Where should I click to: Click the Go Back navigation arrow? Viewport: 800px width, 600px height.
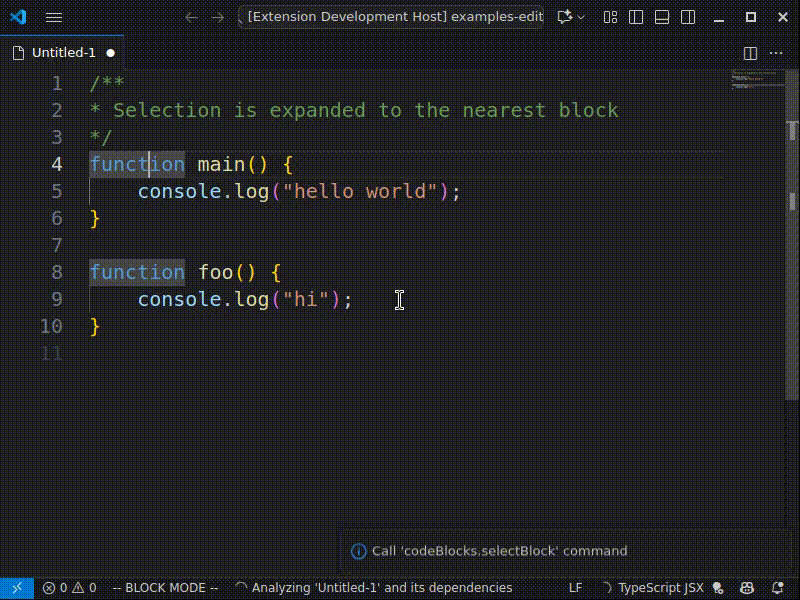pyautogui.click(x=191, y=17)
